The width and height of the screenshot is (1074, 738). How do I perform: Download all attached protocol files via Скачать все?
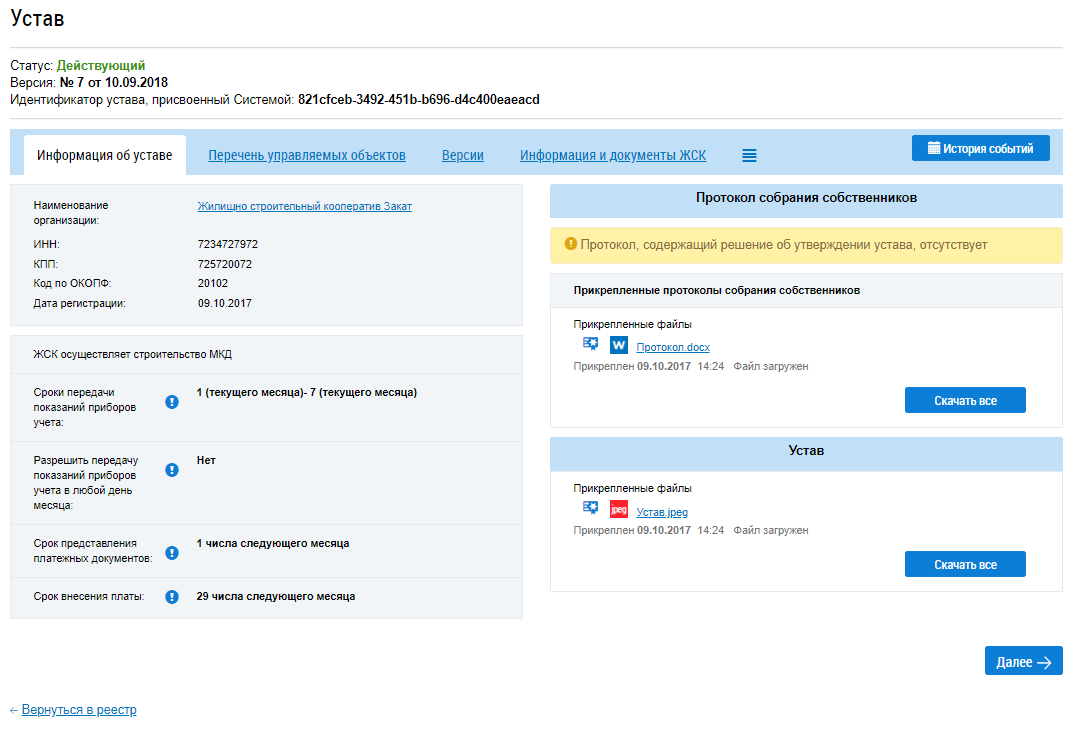point(965,401)
